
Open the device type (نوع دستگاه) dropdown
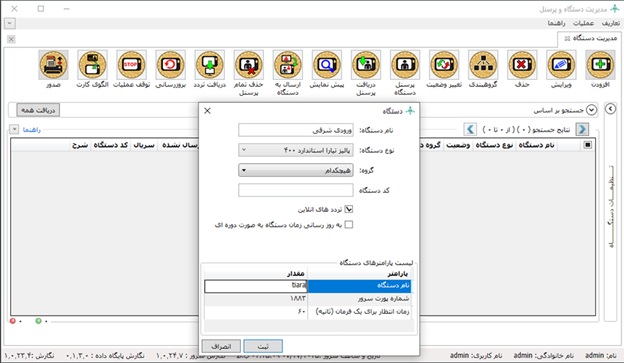296,150
